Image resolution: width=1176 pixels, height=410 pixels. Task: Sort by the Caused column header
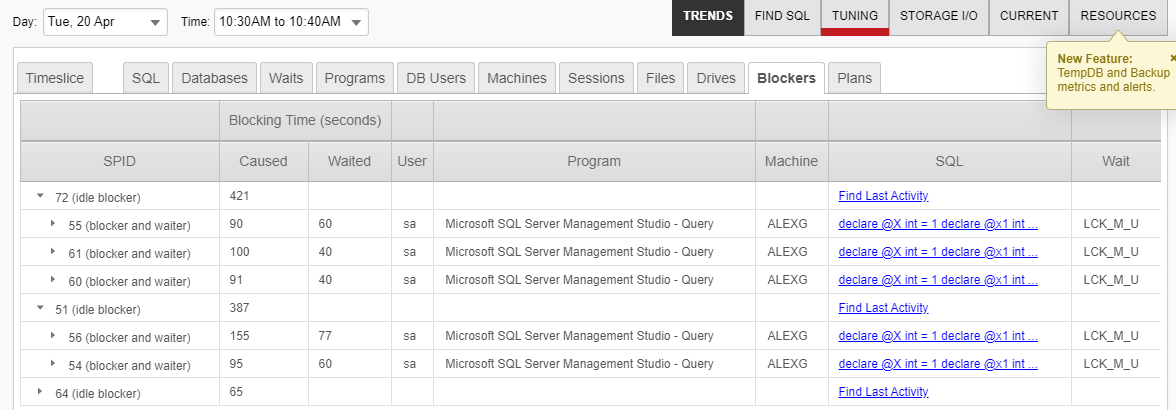point(263,161)
